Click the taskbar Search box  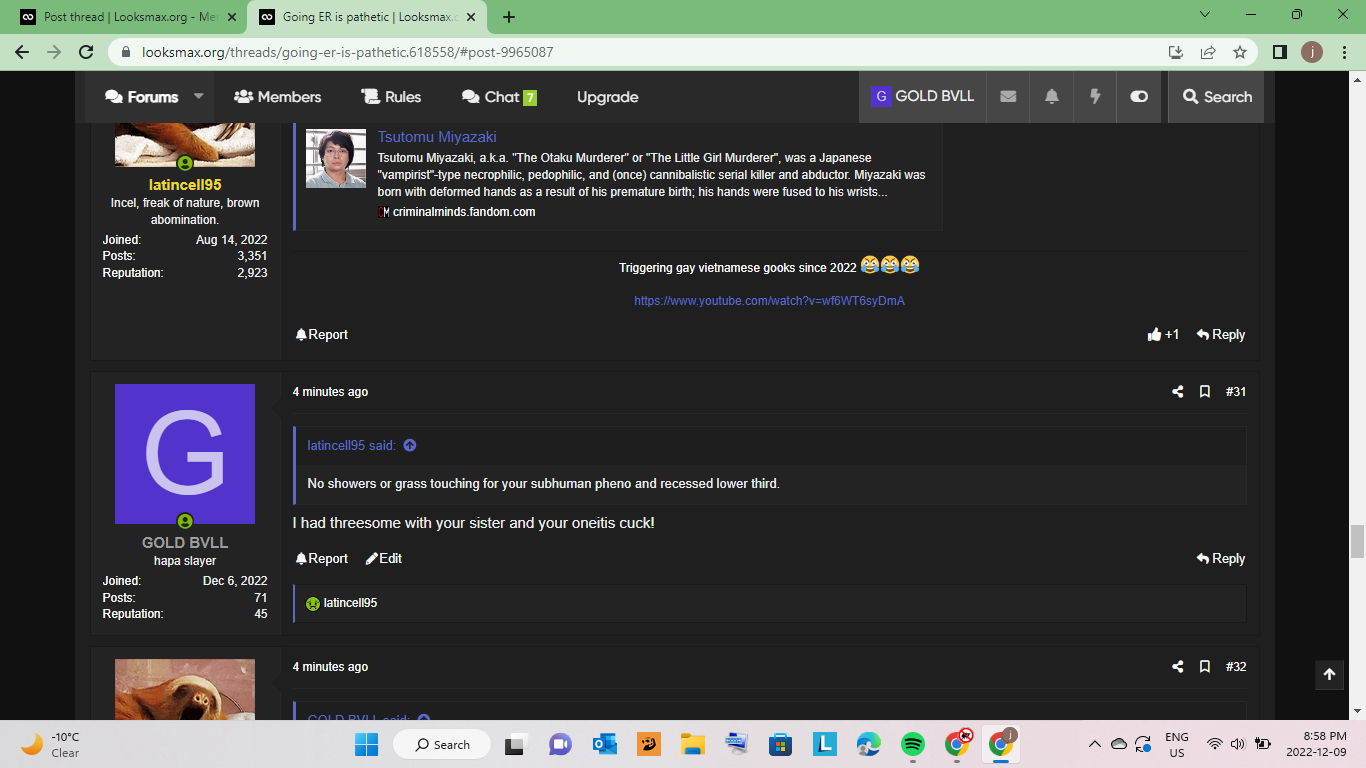(442, 744)
